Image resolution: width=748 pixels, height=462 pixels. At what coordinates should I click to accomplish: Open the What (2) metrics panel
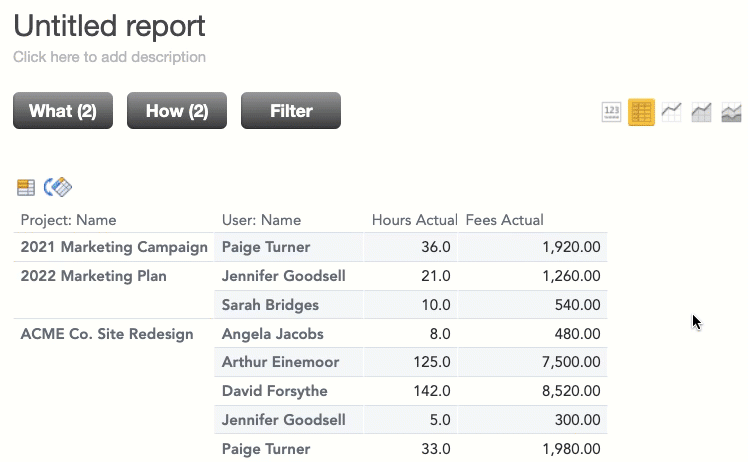63,111
